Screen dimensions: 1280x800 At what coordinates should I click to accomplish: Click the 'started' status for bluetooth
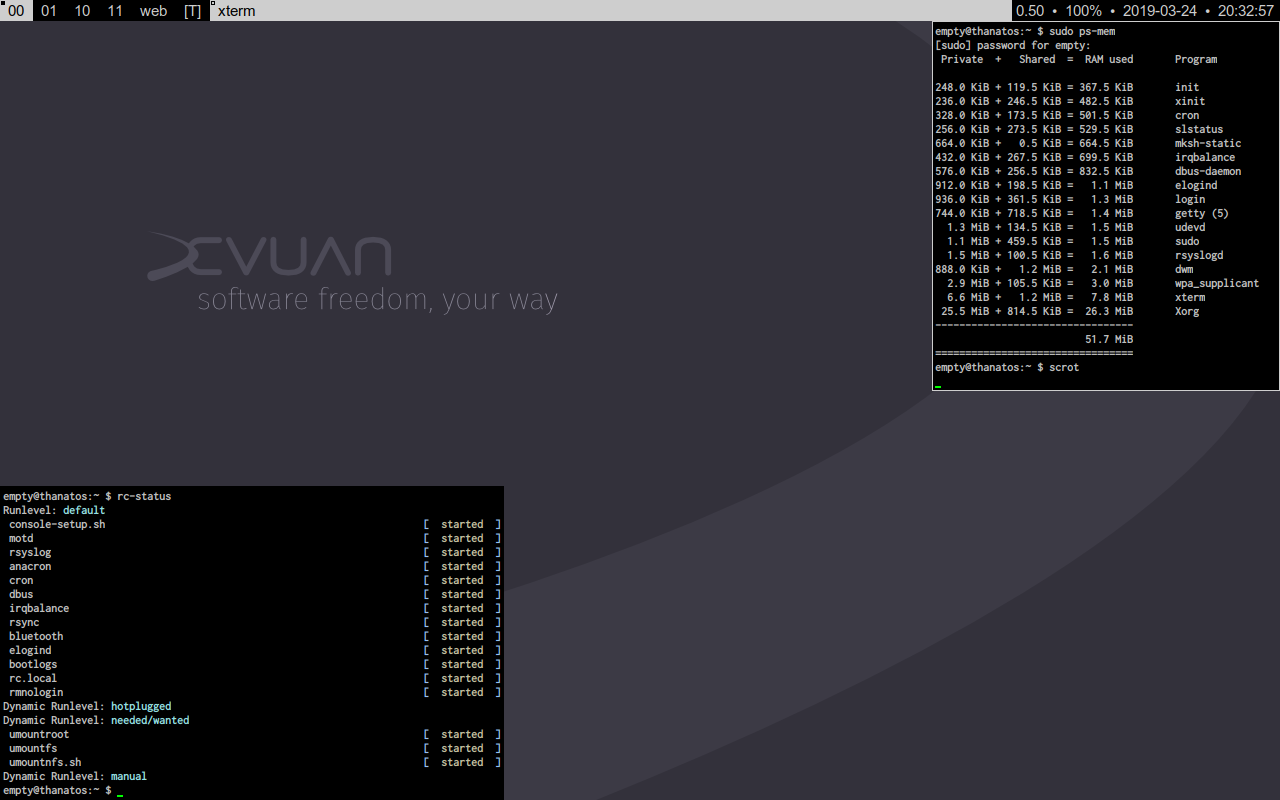click(x=462, y=636)
